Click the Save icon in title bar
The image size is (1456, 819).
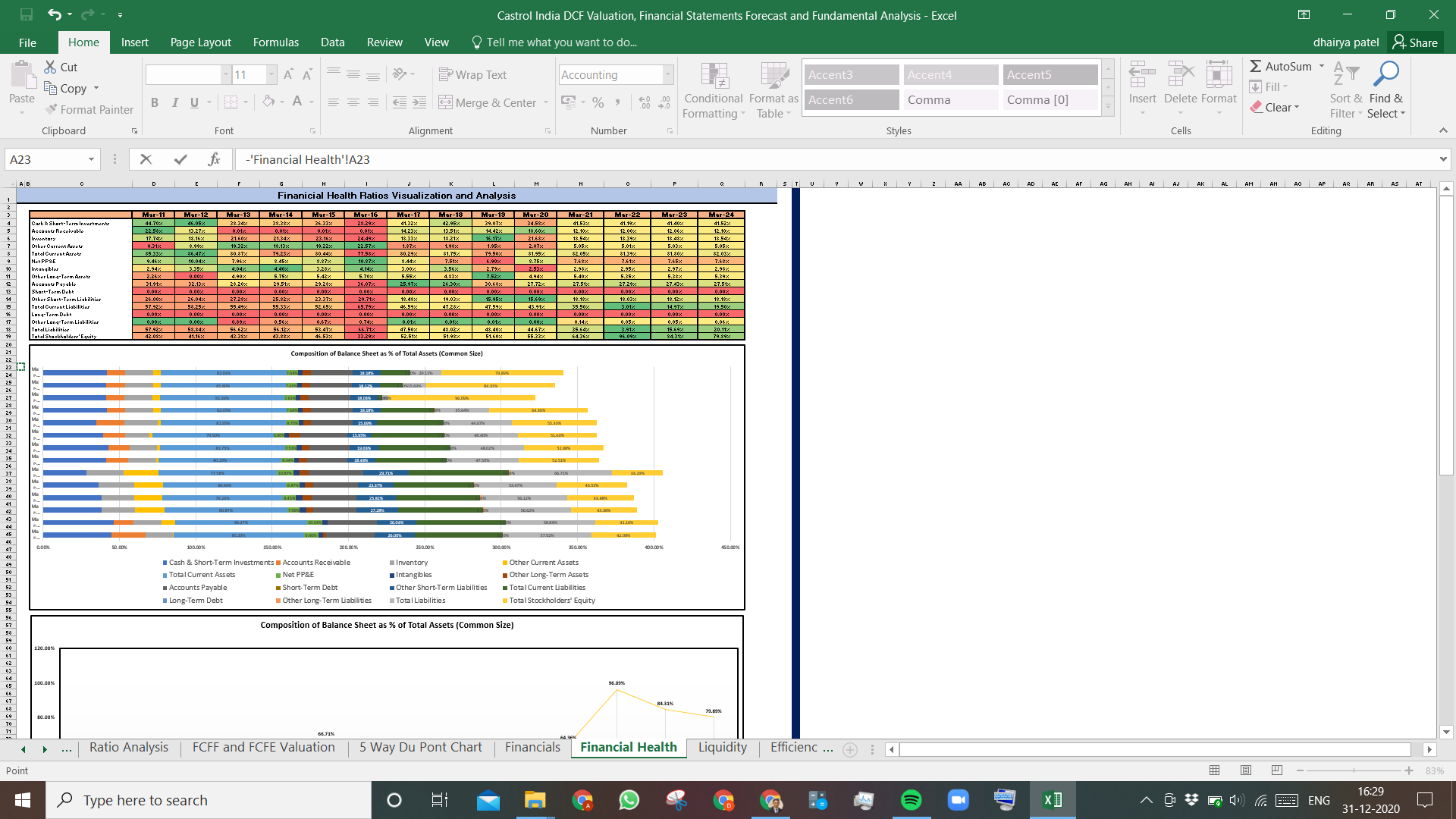point(27,15)
